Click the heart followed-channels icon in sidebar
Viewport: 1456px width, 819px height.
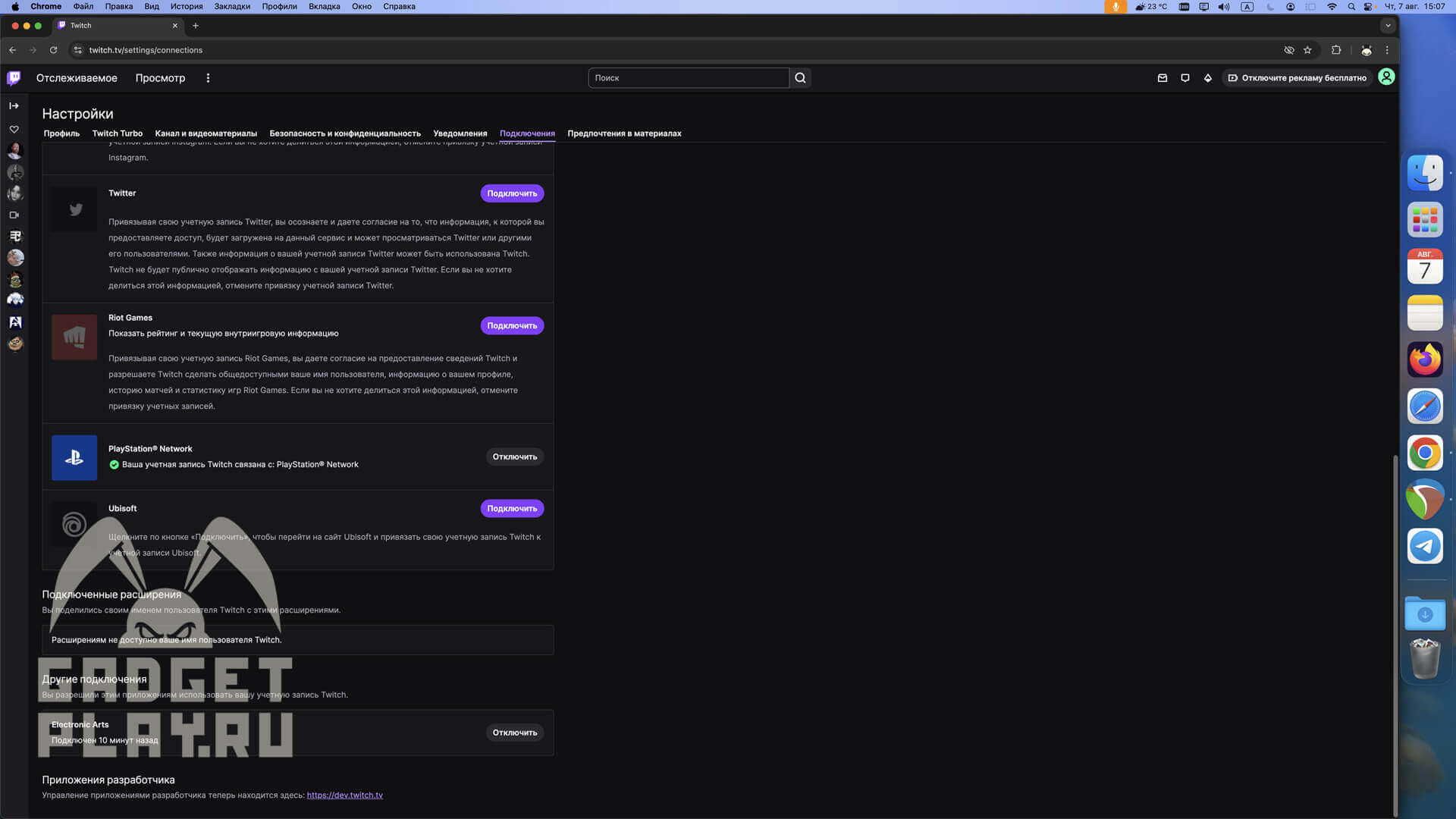pyautogui.click(x=14, y=130)
